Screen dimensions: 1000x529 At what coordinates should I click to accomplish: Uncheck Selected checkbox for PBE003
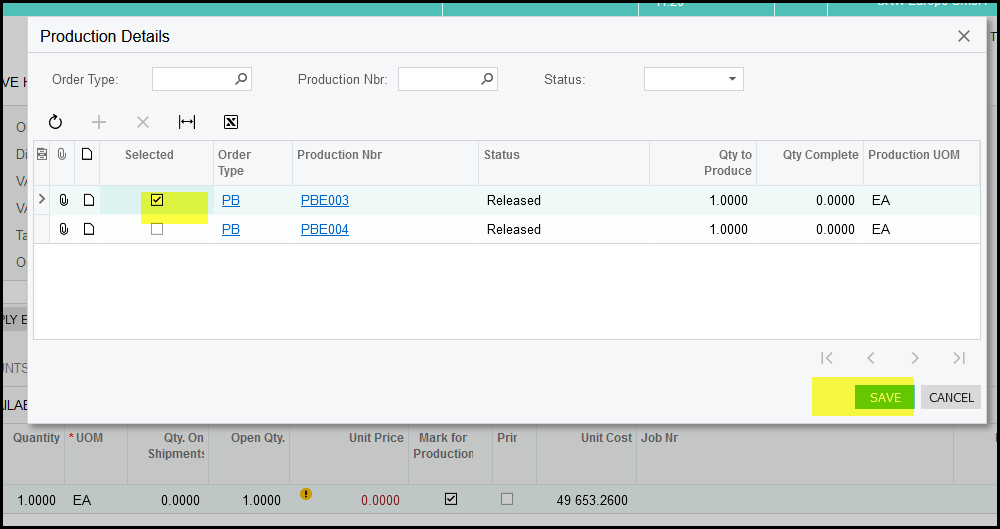pyautogui.click(x=157, y=200)
